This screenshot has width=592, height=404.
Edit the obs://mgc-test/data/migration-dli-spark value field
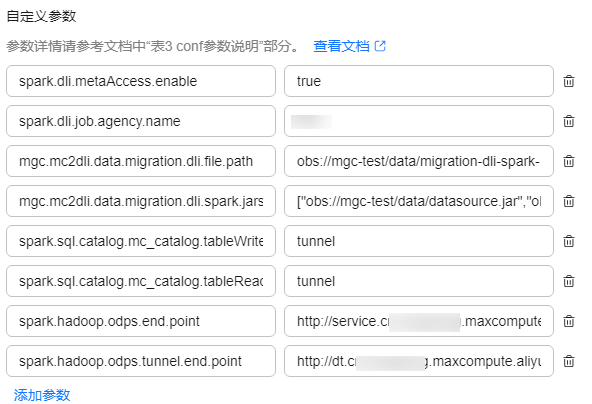coord(419,161)
